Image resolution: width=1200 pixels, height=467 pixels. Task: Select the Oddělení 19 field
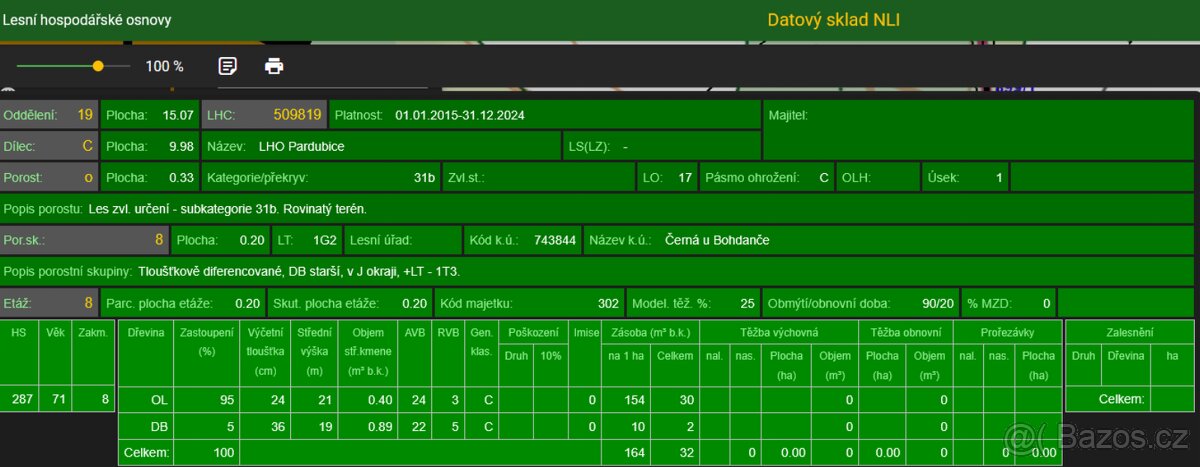[x=49, y=115]
